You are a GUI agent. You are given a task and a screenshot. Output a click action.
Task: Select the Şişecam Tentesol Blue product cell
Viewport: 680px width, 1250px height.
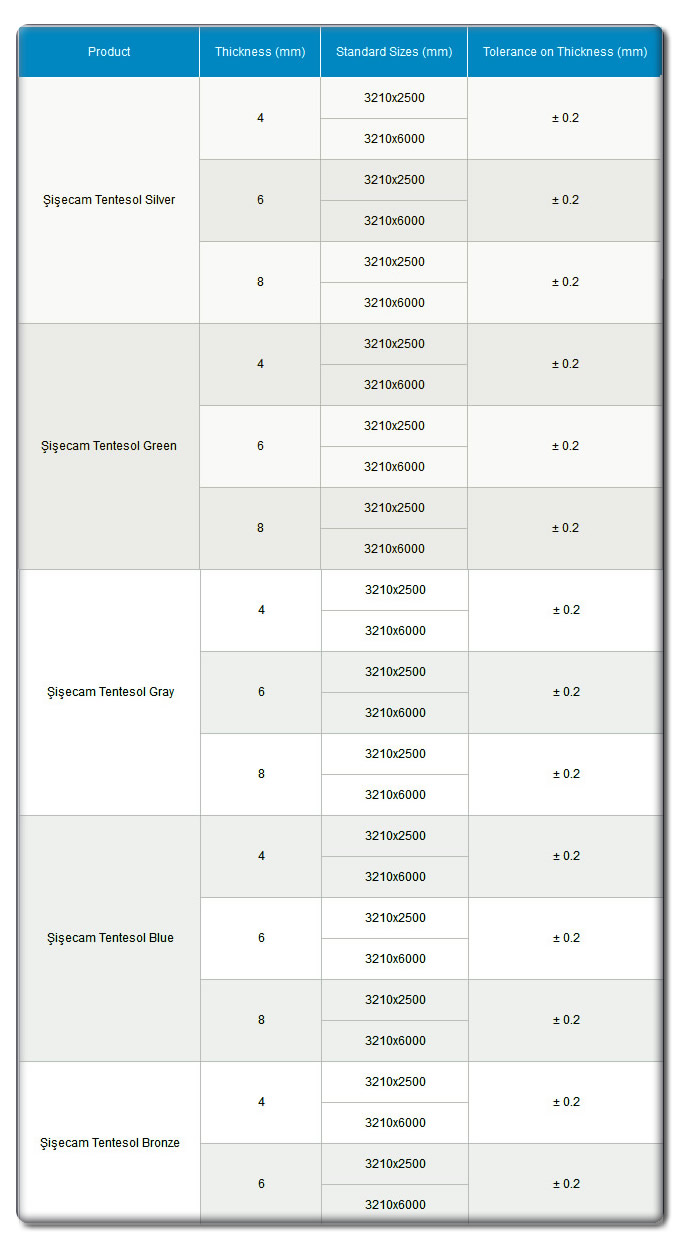point(111,938)
